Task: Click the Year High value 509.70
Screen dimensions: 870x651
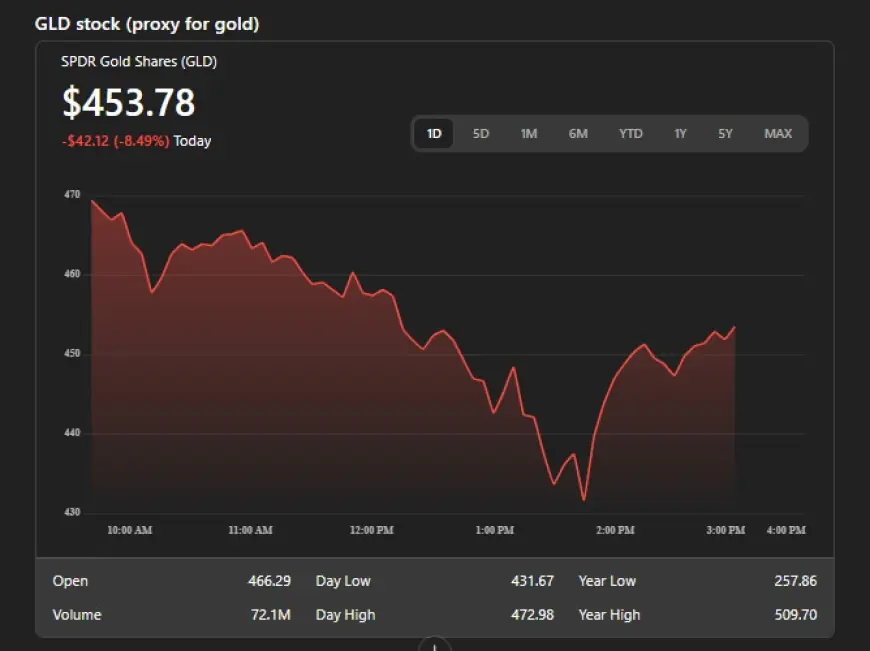Action: (795, 615)
